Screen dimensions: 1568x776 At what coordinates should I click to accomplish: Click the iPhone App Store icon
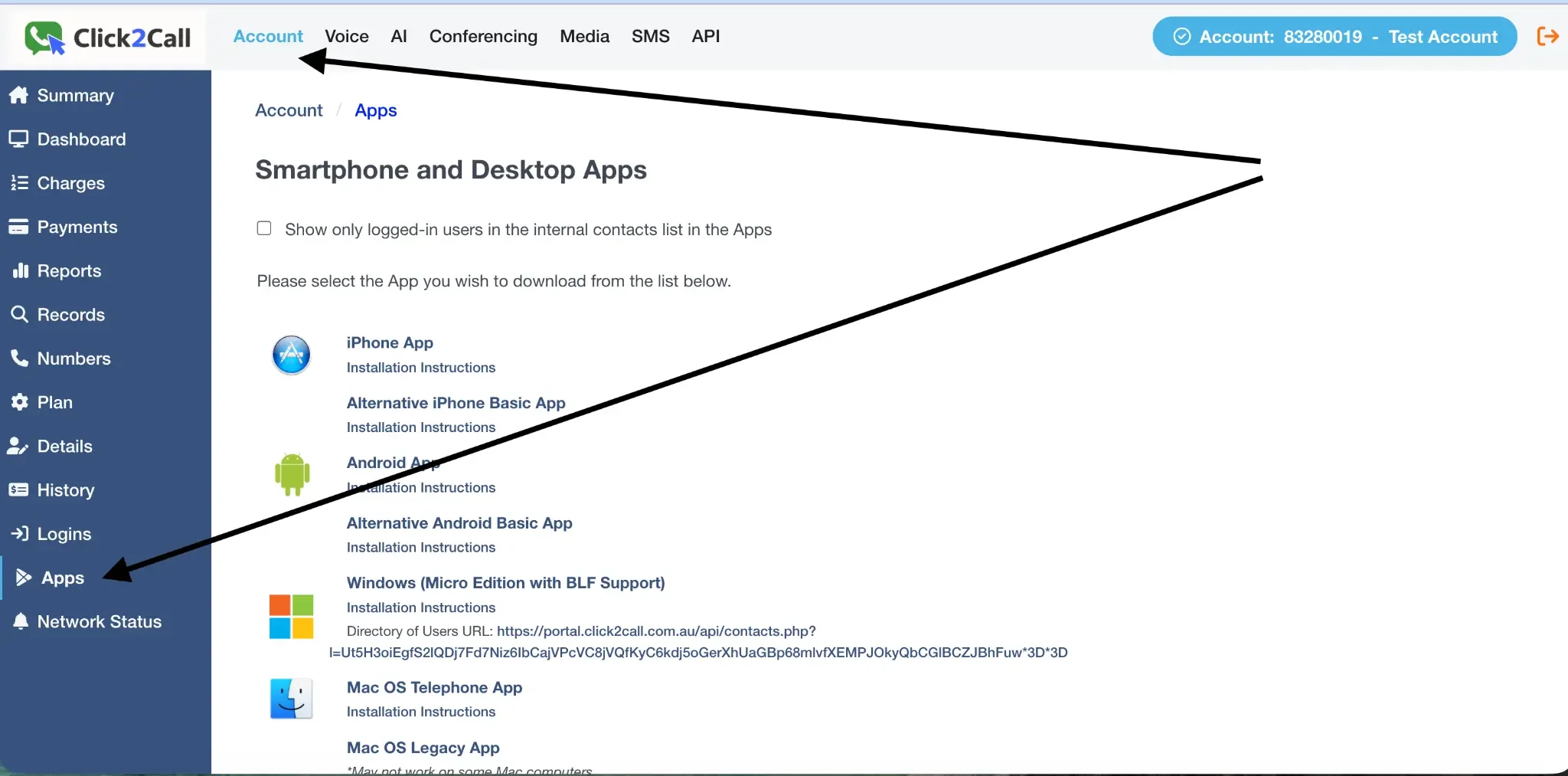(292, 354)
